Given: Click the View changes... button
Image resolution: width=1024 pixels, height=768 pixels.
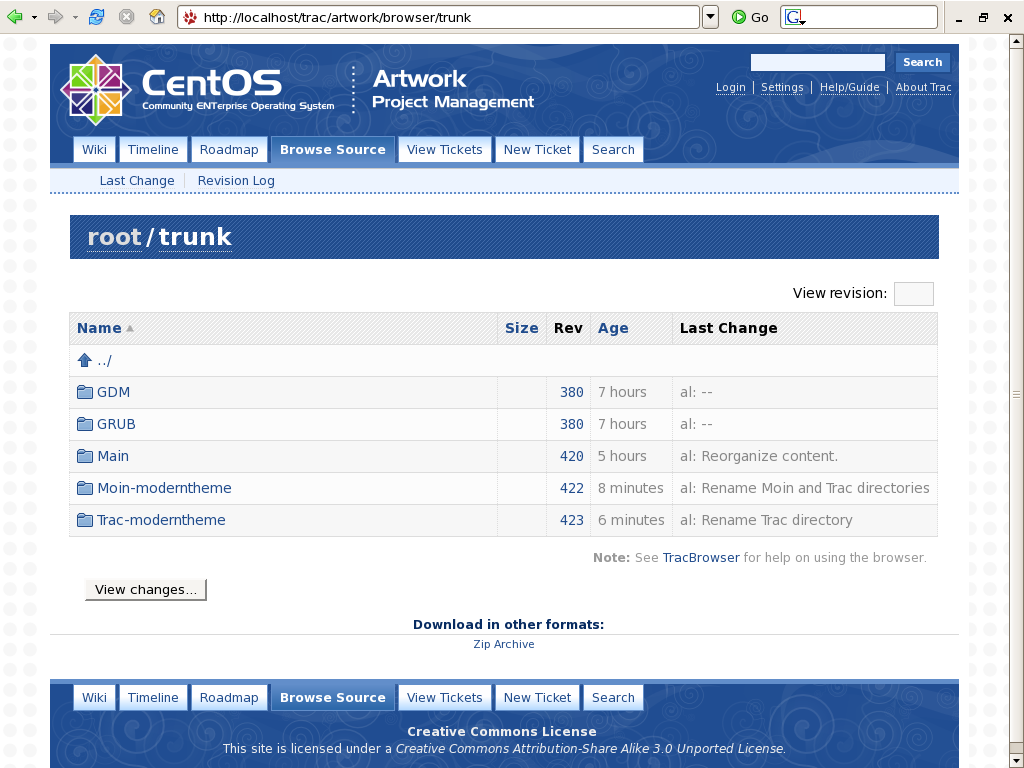Looking at the screenshot, I should [x=146, y=590].
